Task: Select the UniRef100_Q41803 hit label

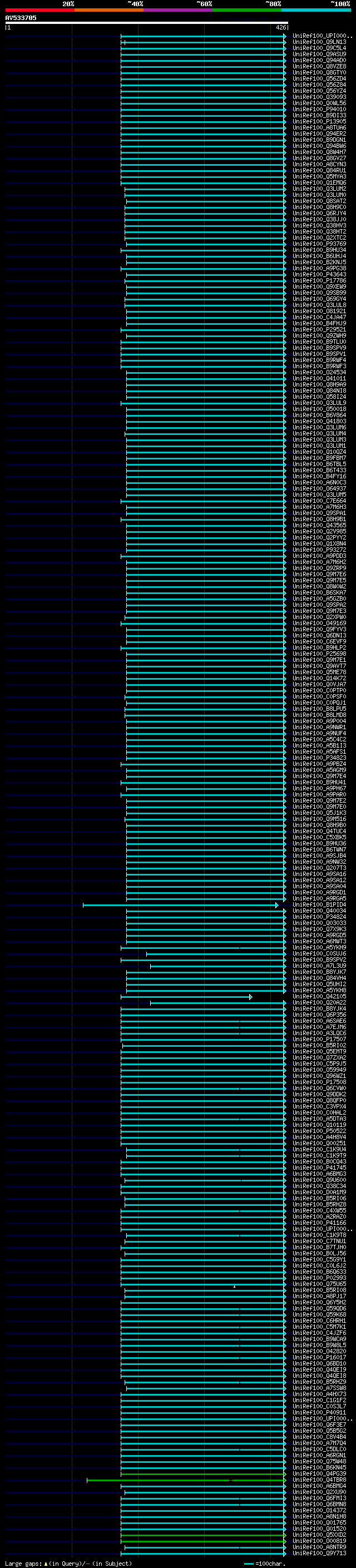Action: coord(319,421)
